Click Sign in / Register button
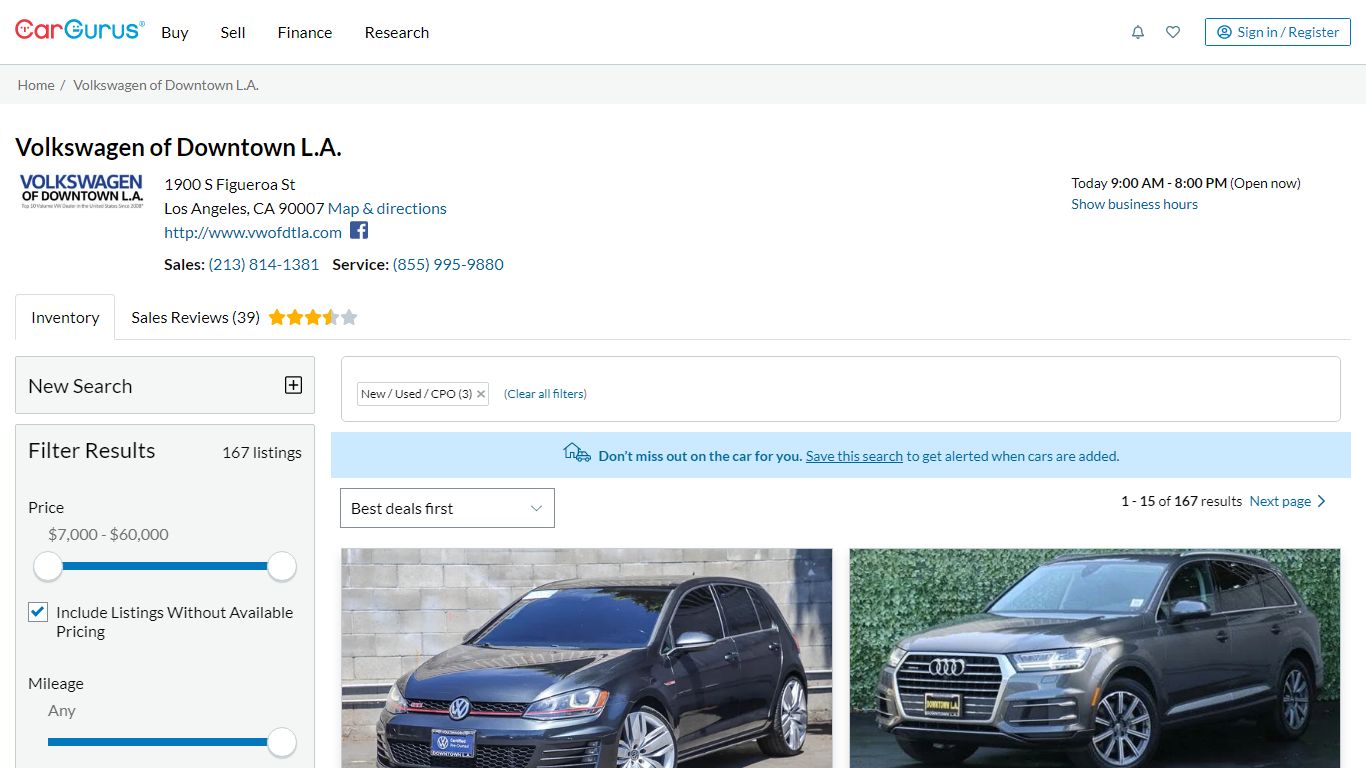Viewport: 1366px width, 768px height. click(x=1278, y=32)
